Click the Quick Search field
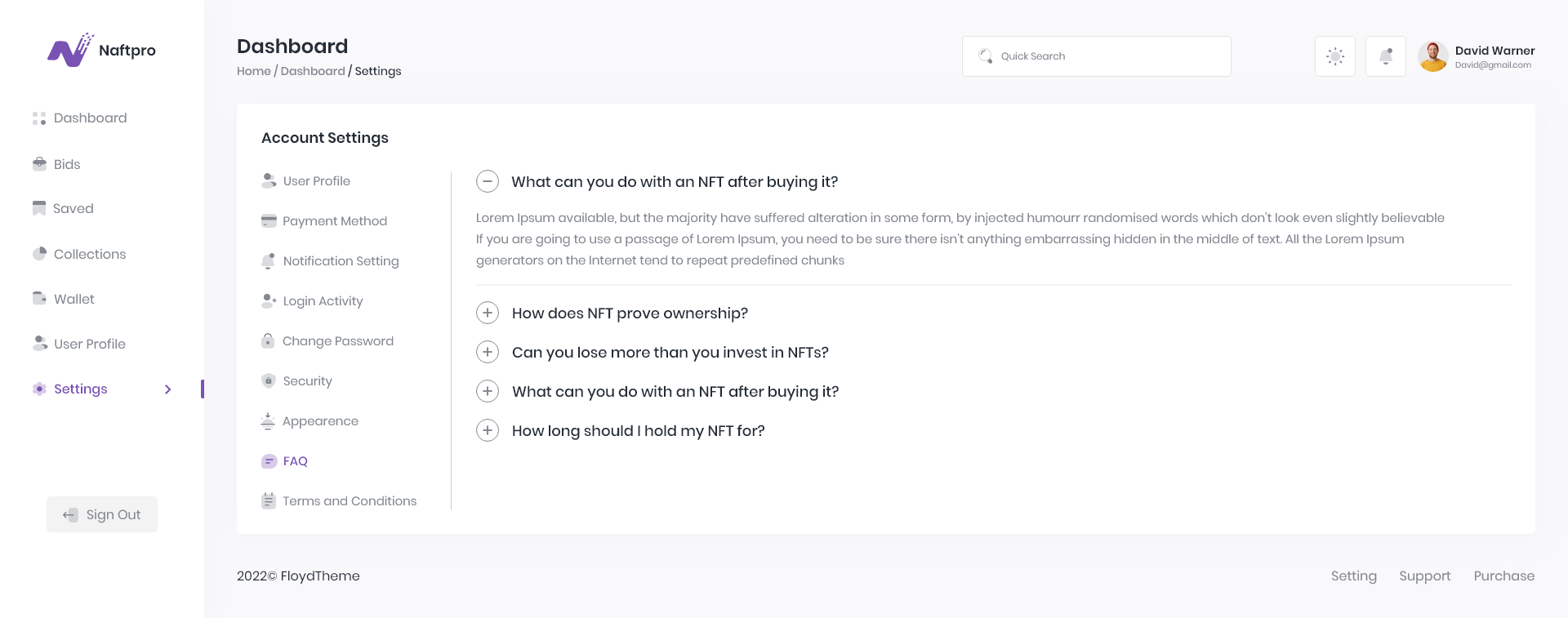 pyautogui.click(x=1096, y=56)
